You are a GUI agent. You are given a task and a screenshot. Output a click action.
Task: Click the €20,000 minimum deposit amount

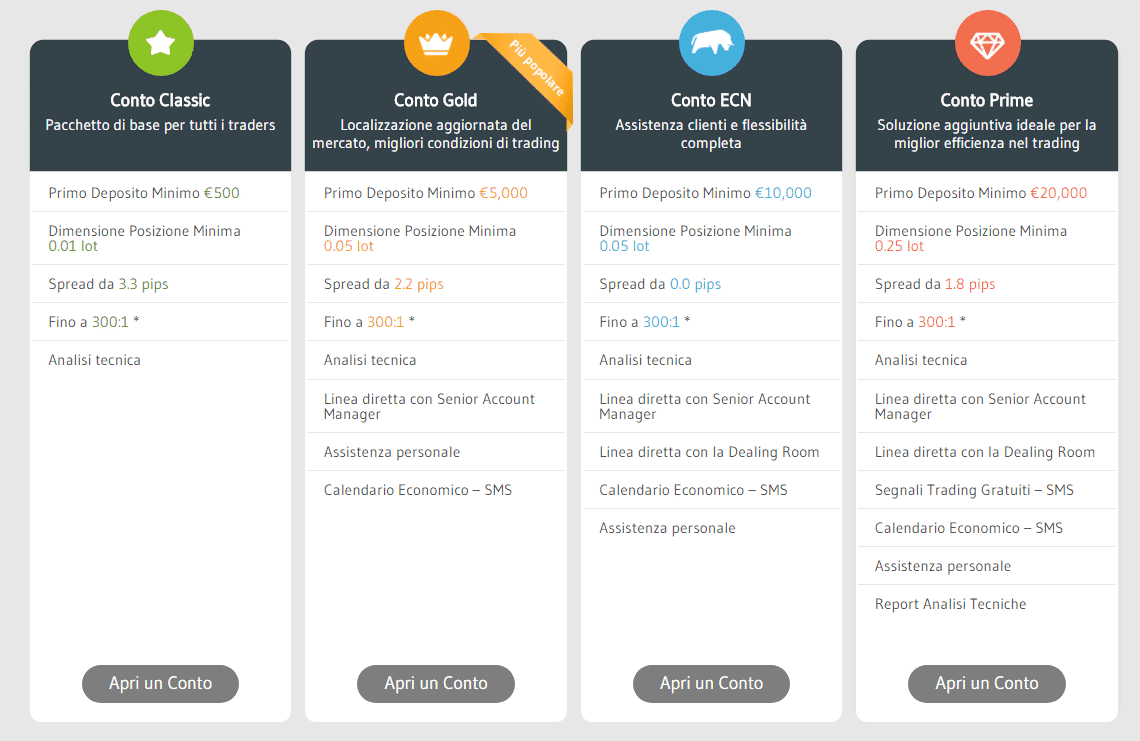click(1059, 193)
